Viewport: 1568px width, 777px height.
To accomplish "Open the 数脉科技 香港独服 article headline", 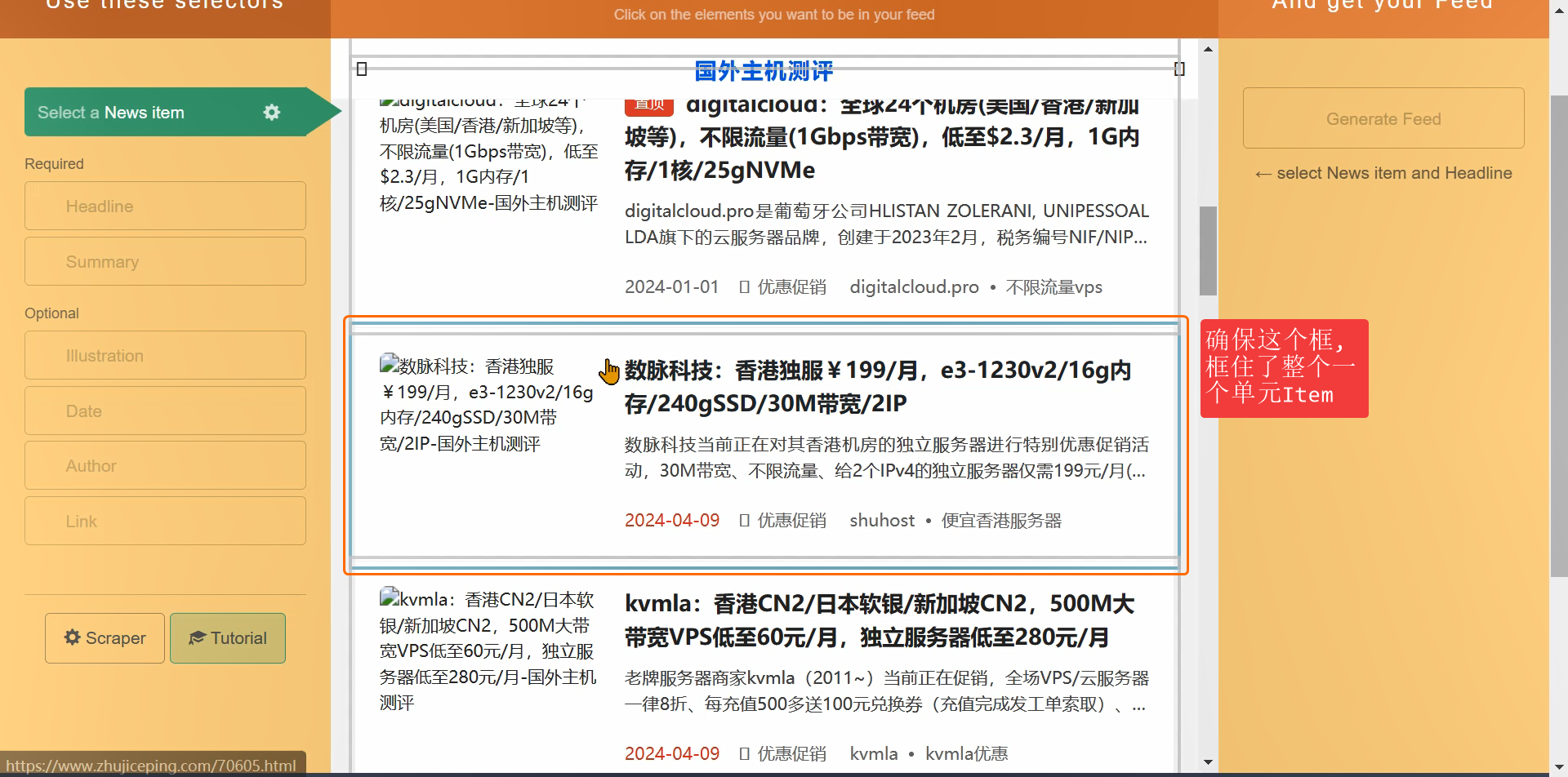I will point(877,387).
